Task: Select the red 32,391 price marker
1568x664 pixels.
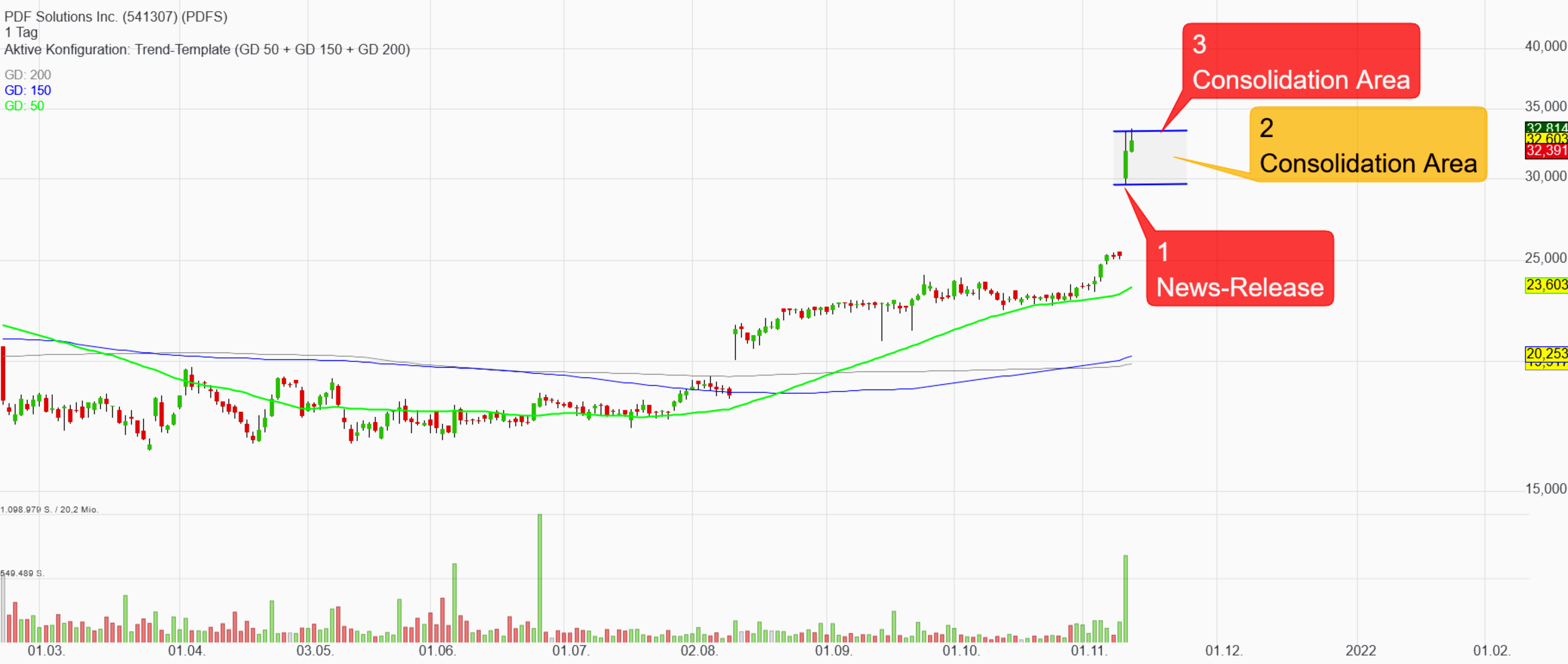Action: pyautogui.click(x=1546, y=151)
